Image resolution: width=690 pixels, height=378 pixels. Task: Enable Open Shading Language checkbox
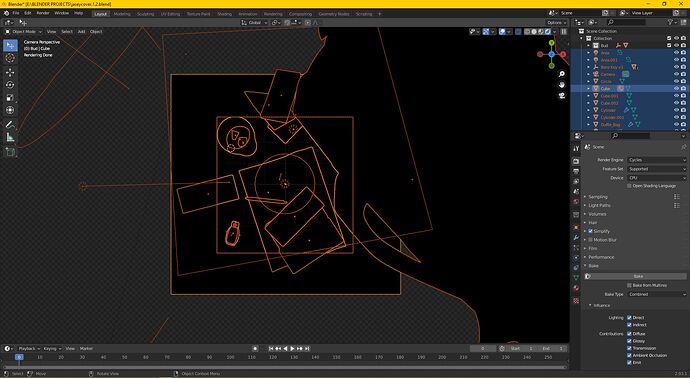pyautogui.click(x=629, y=186)
